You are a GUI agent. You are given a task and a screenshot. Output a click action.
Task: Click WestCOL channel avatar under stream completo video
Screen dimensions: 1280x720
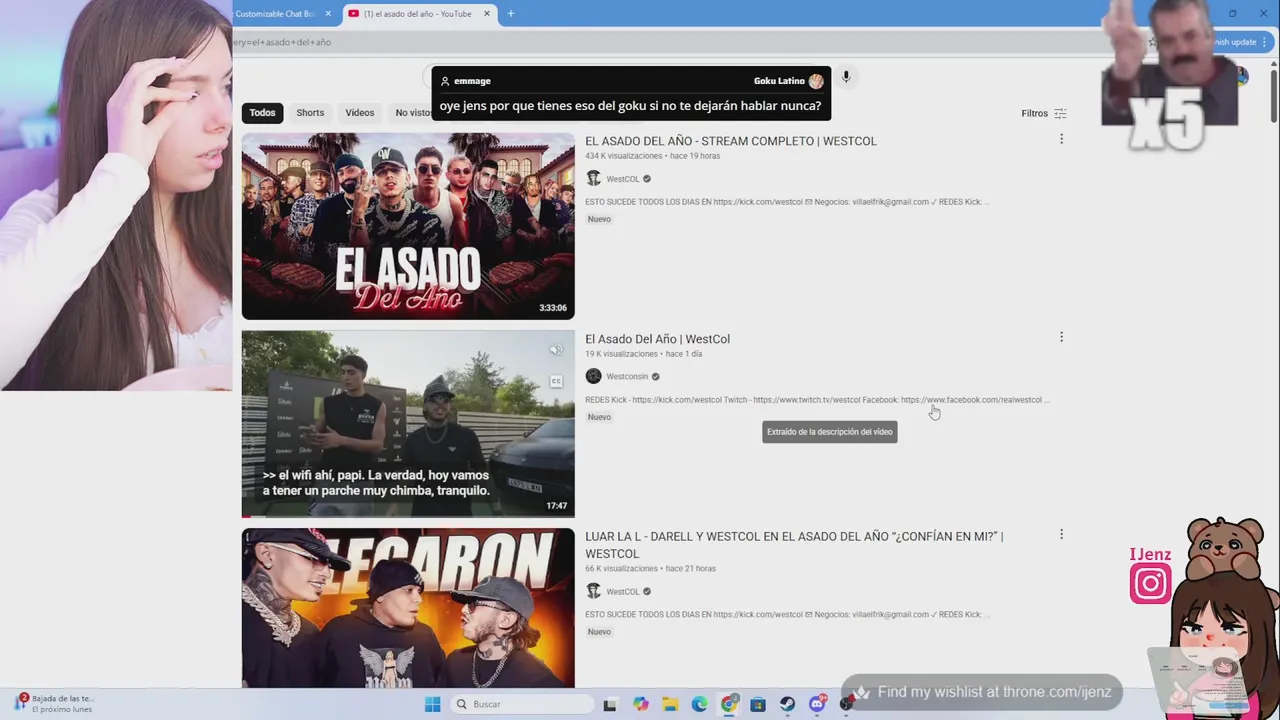click(593, 178)
